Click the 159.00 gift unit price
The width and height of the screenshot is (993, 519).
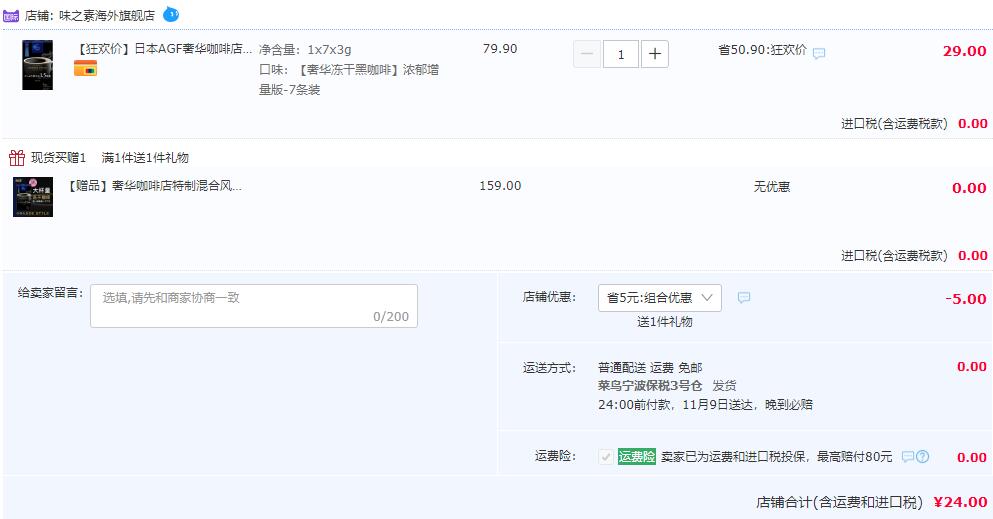(x=500, y=186)
